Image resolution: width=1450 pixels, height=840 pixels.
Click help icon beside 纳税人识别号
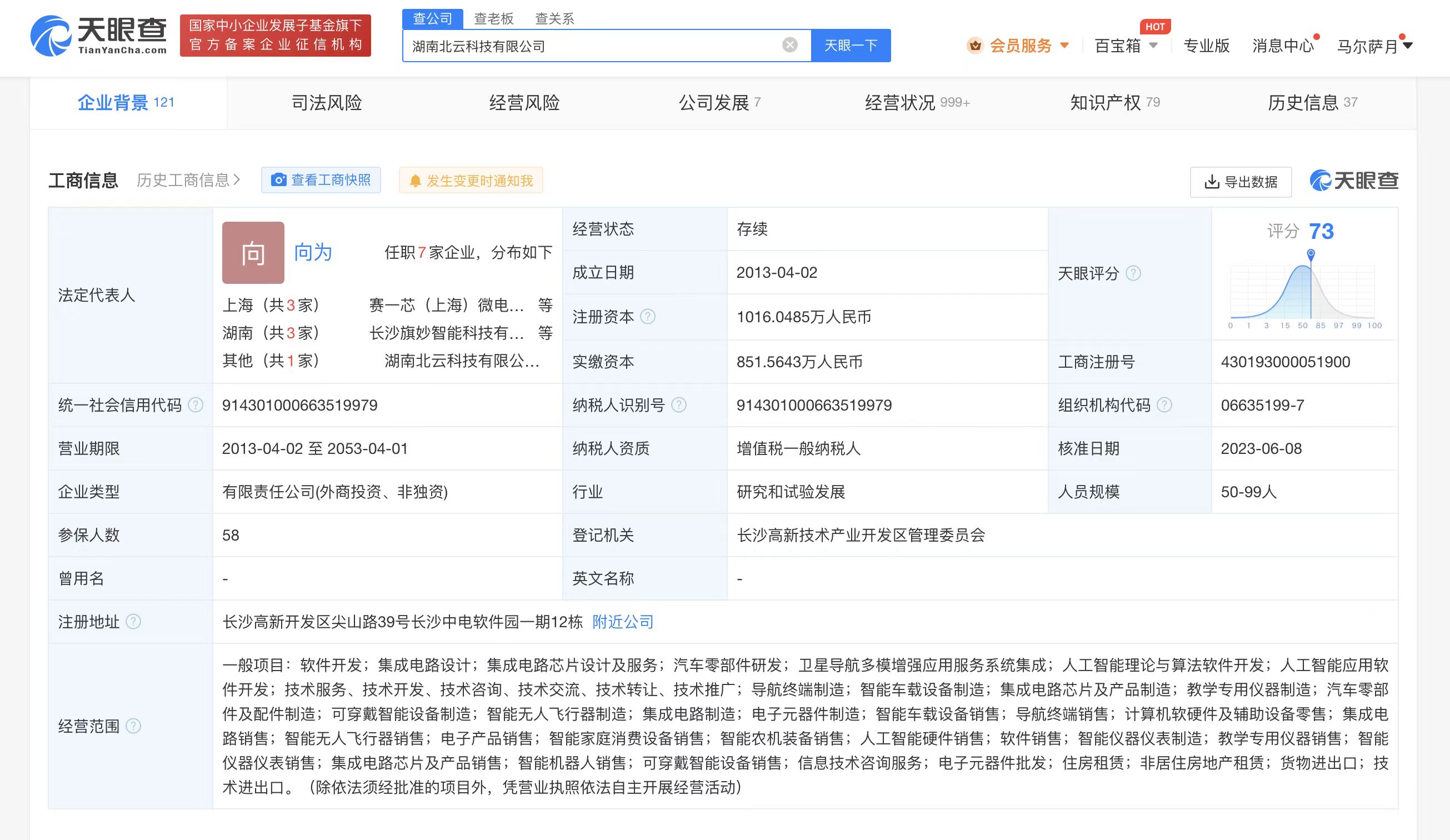tap(679, 404)
